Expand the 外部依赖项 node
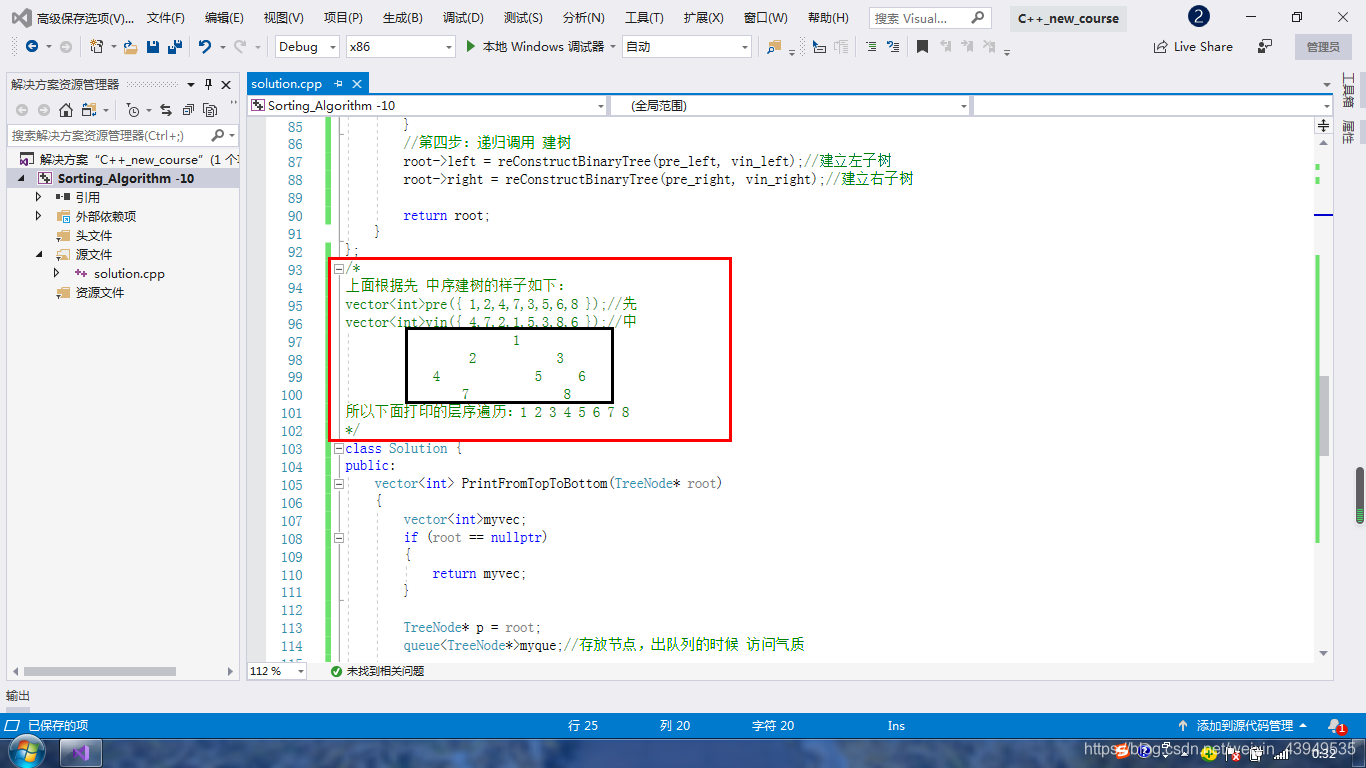1366x768 pixels. pos(39,216)
